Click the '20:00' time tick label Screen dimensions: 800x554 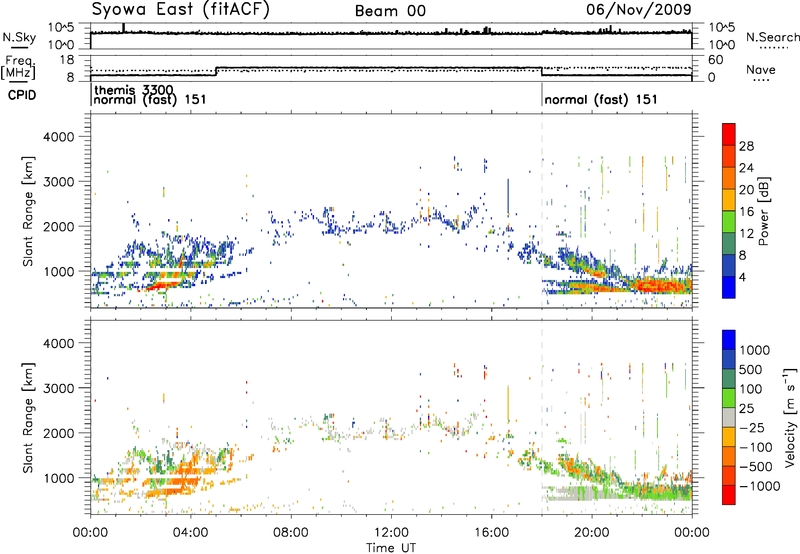592,533
